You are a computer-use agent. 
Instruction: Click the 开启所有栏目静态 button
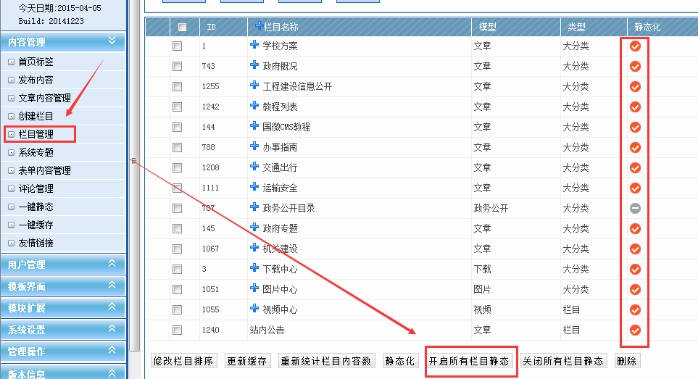469,361
